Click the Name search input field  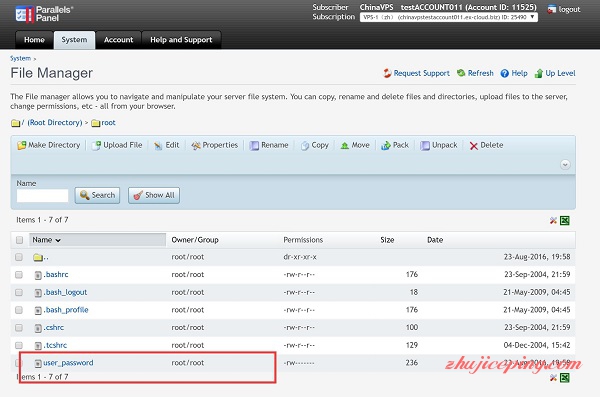[42, 196]
